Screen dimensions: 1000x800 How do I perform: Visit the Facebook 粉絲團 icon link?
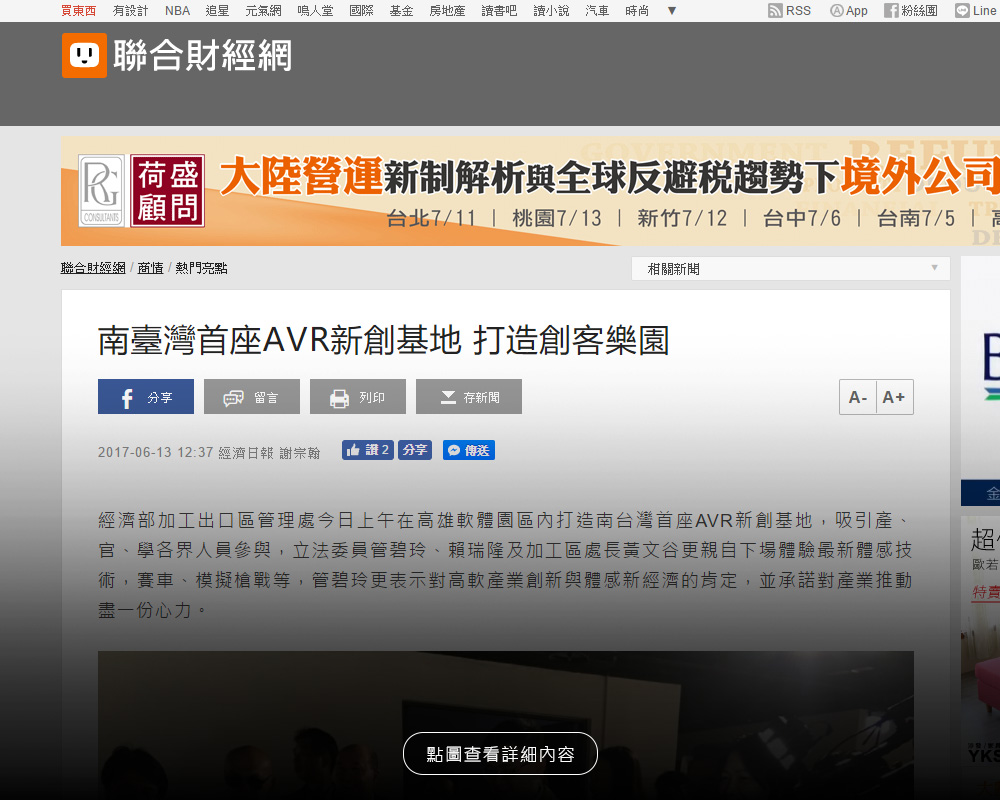pos(891,10)
